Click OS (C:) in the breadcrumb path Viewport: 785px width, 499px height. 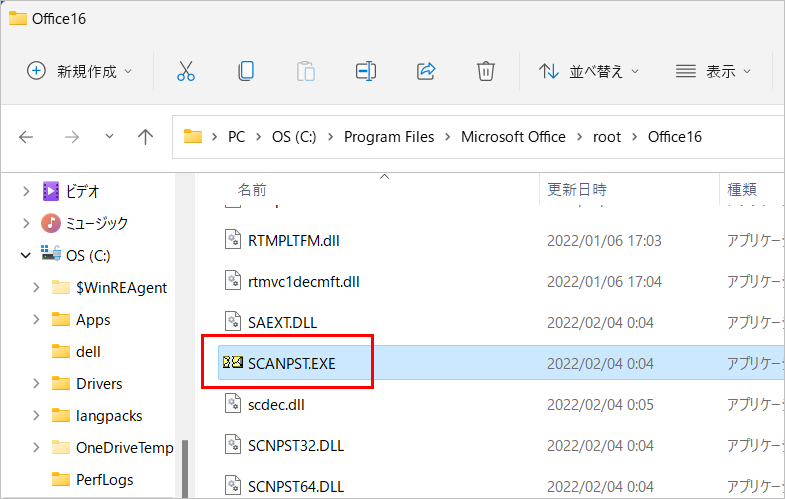coord(294,137)
